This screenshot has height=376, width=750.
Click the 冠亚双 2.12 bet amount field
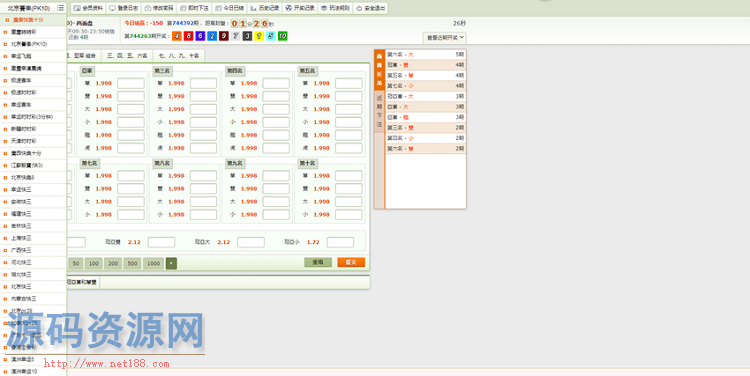161,243
